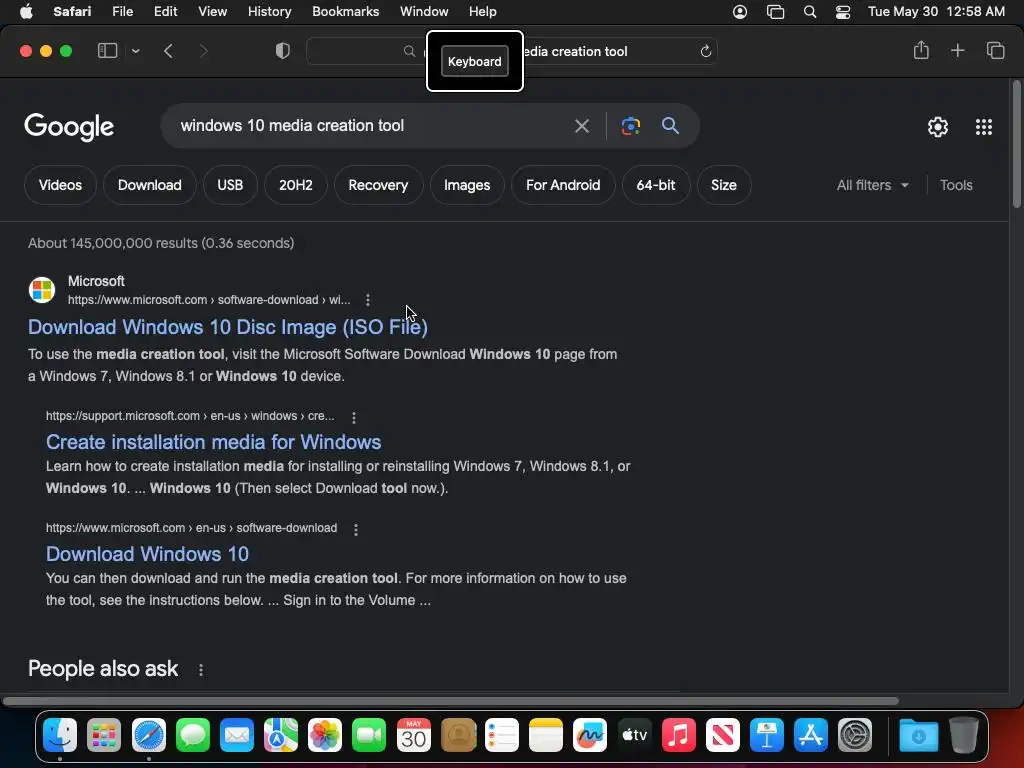Screen dimensions: 1024x768
Task: Open more options for Download Windows 10 result
Action: [x=356, y=530]
